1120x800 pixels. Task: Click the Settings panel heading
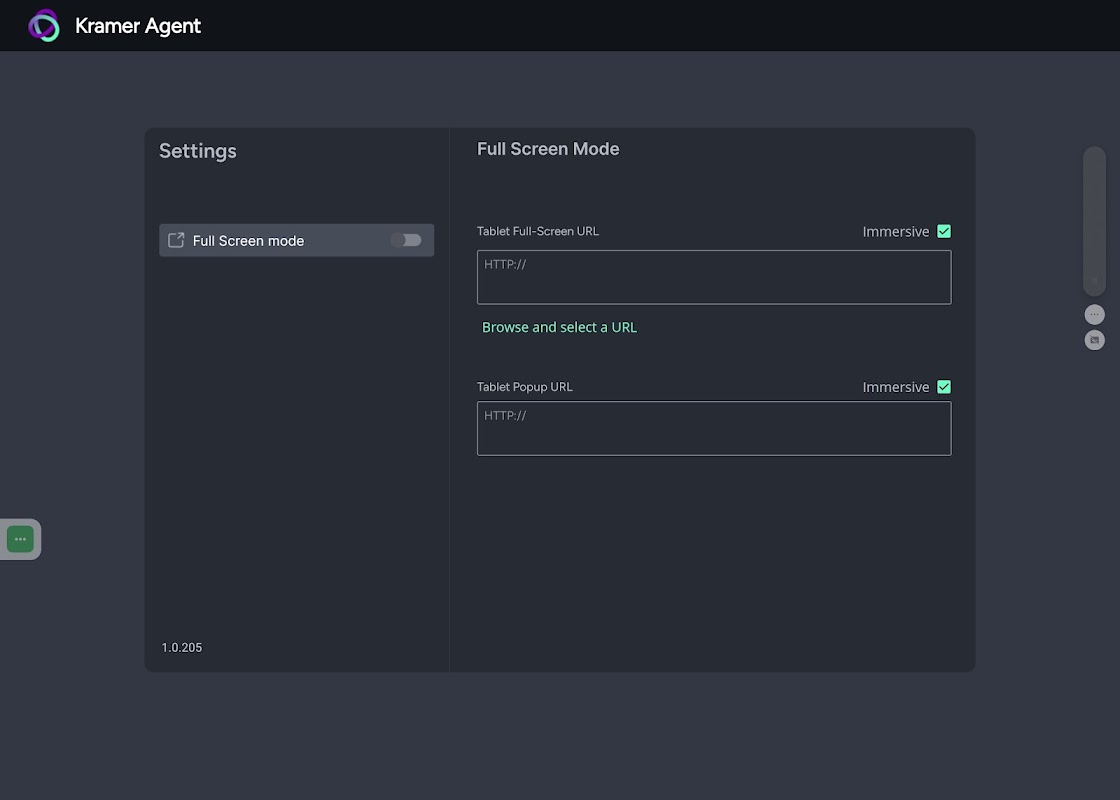[x=198, y=151]
